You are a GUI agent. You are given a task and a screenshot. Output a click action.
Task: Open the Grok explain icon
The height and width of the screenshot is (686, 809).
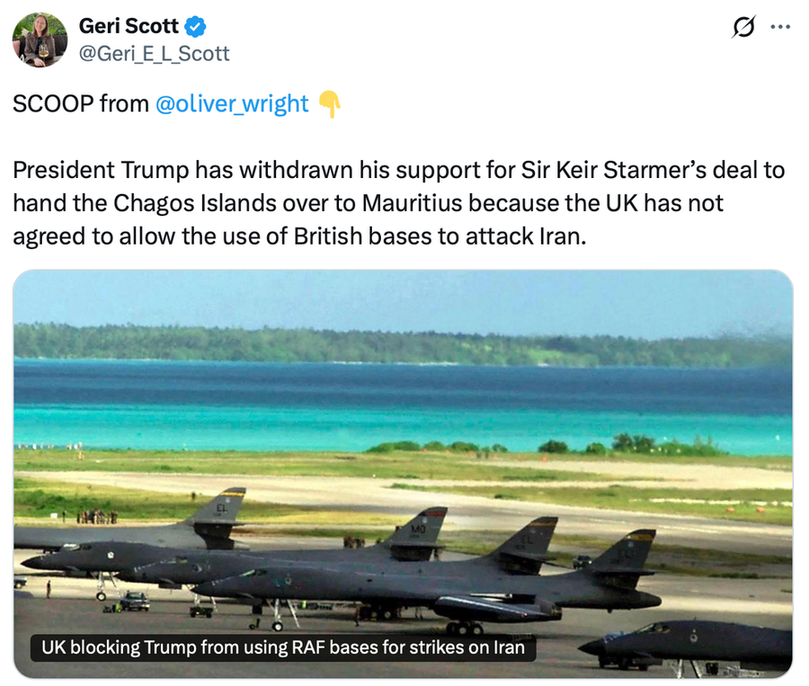(x=743, y=29)
